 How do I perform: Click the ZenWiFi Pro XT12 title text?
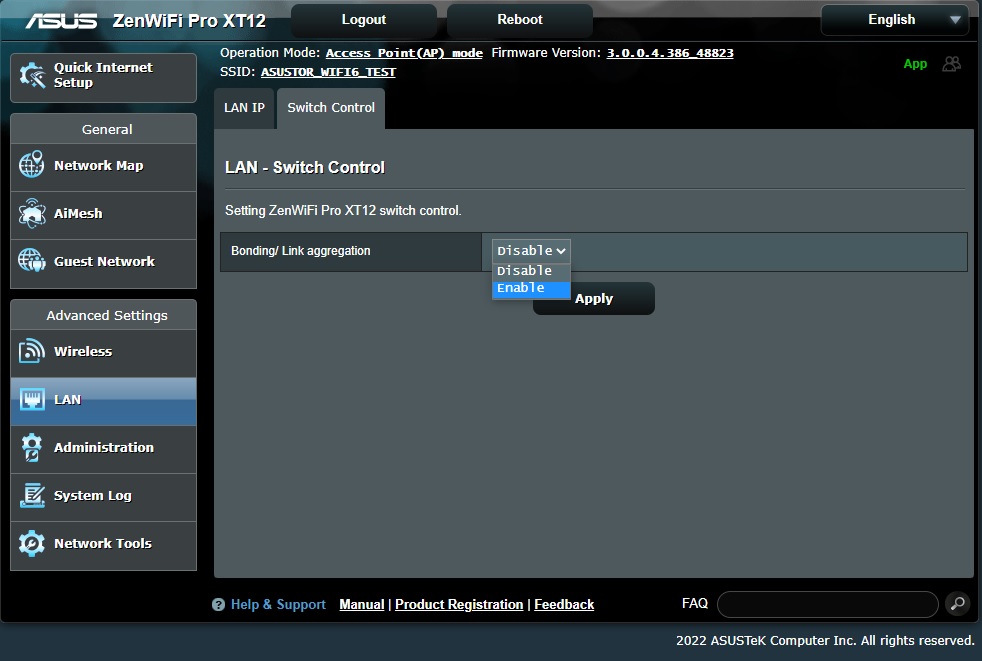[189, 21]
